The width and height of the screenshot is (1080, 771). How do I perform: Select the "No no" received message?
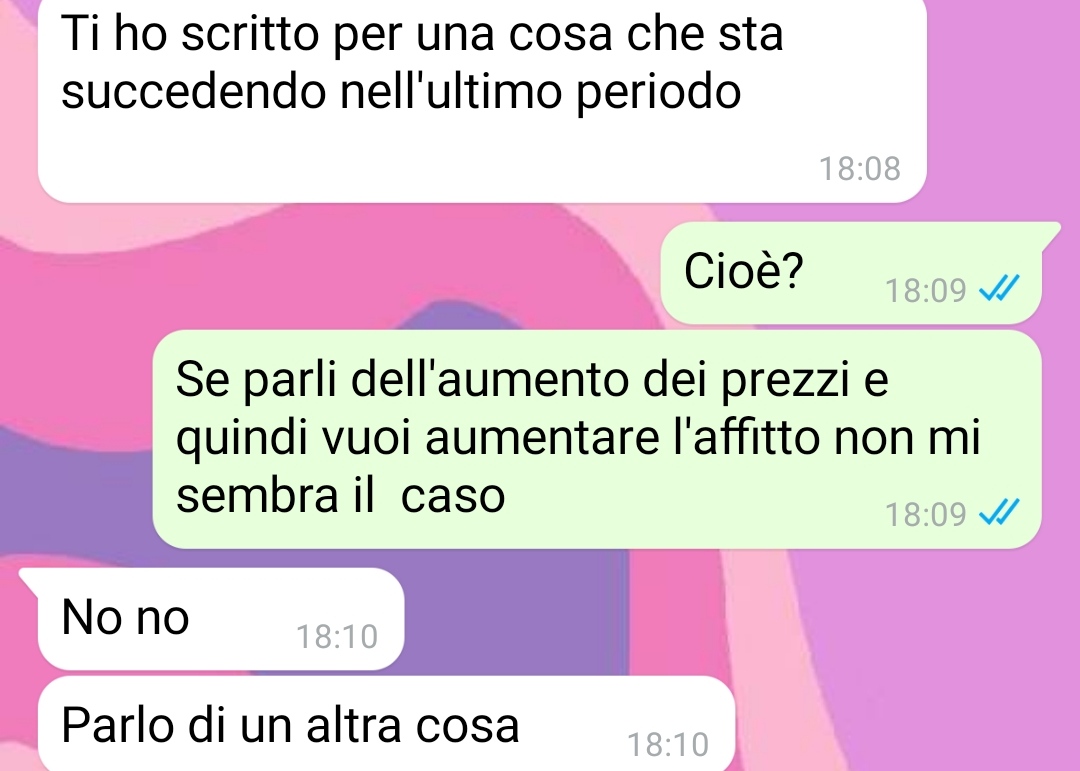pos(220,618)
